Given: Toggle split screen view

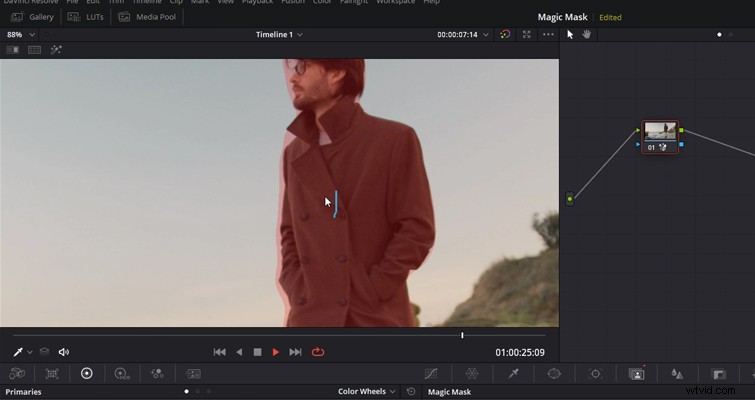Looking at the screenshot, I should [x=34, y=50].
